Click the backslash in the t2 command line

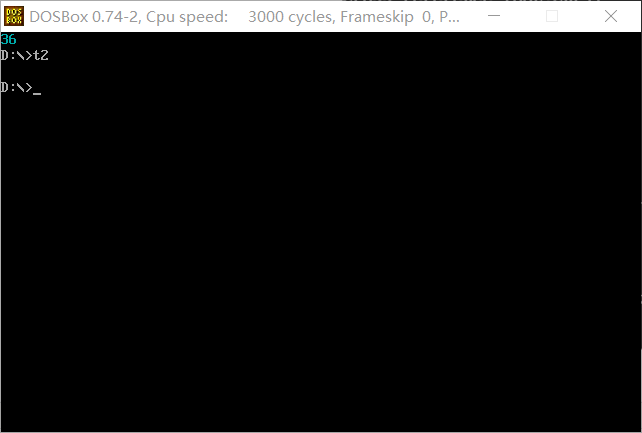click(20, 55)
